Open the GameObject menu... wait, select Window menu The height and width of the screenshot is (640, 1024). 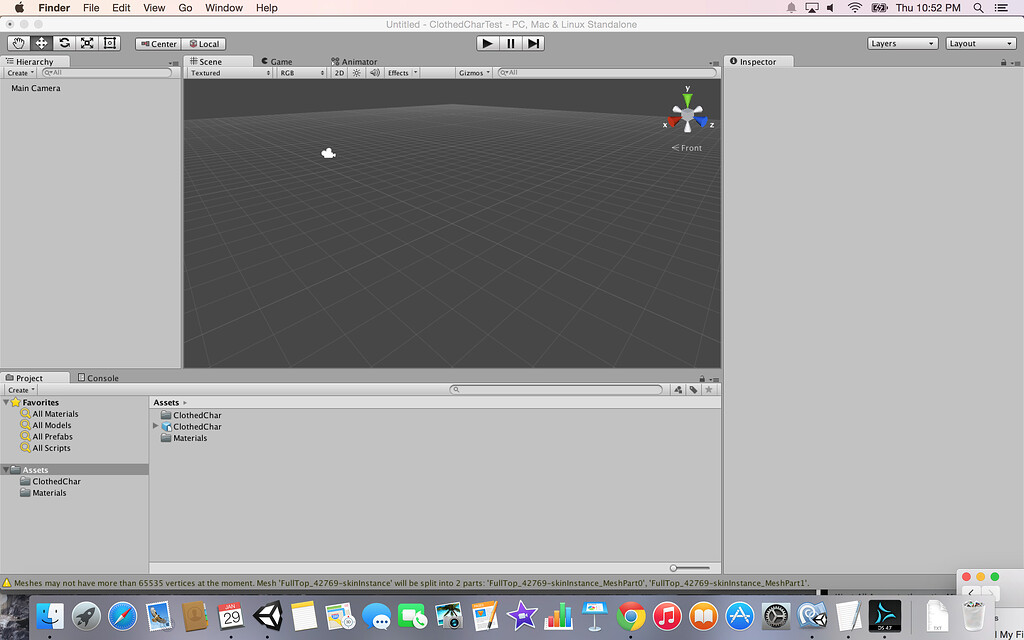(x=224, y=8)
